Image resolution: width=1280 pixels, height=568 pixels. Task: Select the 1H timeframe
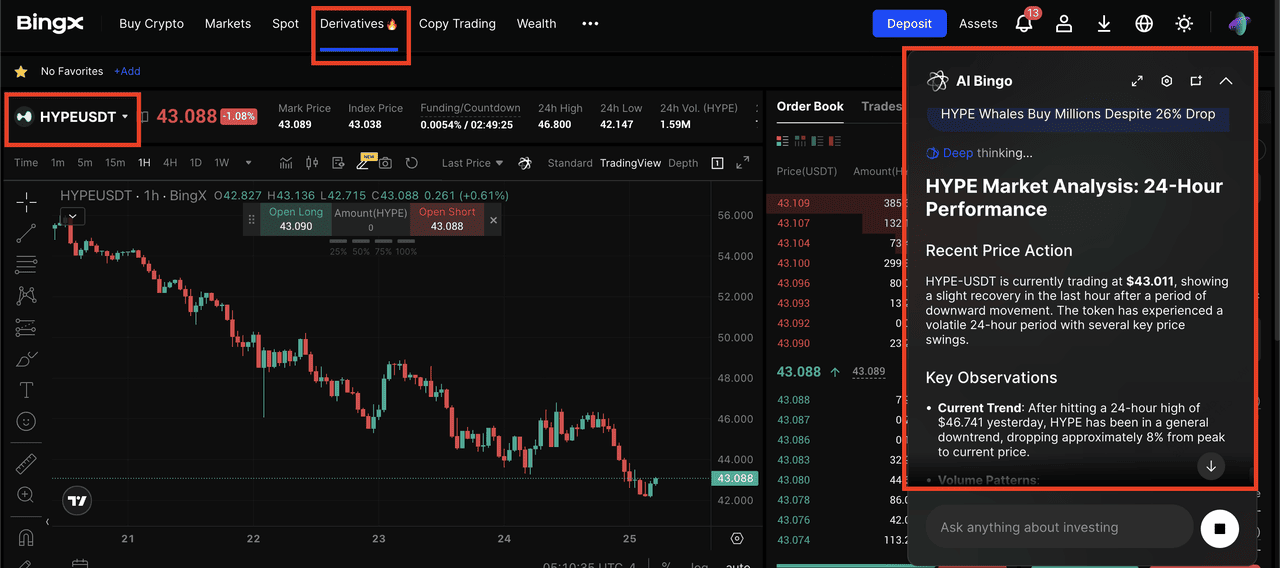pos(144,163)
